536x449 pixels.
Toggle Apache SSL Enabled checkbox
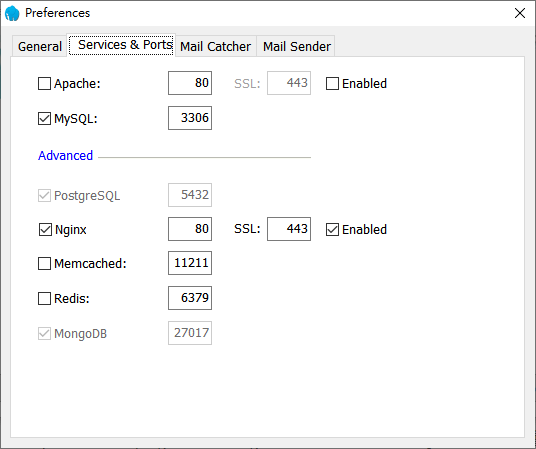point(332,83)
